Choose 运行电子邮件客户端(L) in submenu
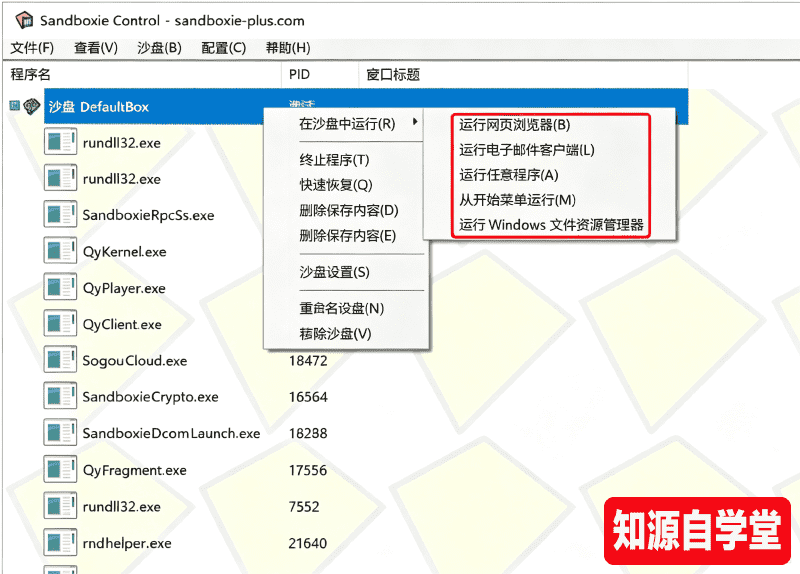Screen dimensions: 800x574 click(x=527, y=149)
